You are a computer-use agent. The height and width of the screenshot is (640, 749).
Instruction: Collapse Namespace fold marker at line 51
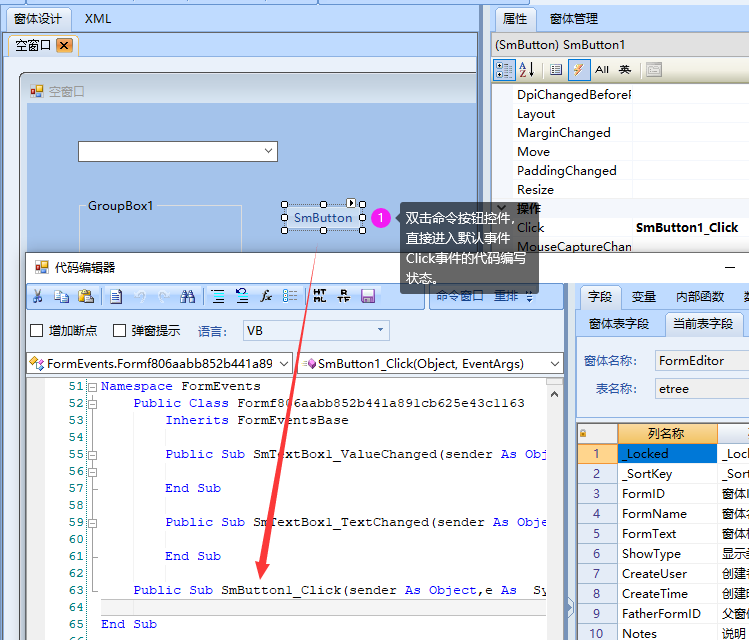point(93,387)
